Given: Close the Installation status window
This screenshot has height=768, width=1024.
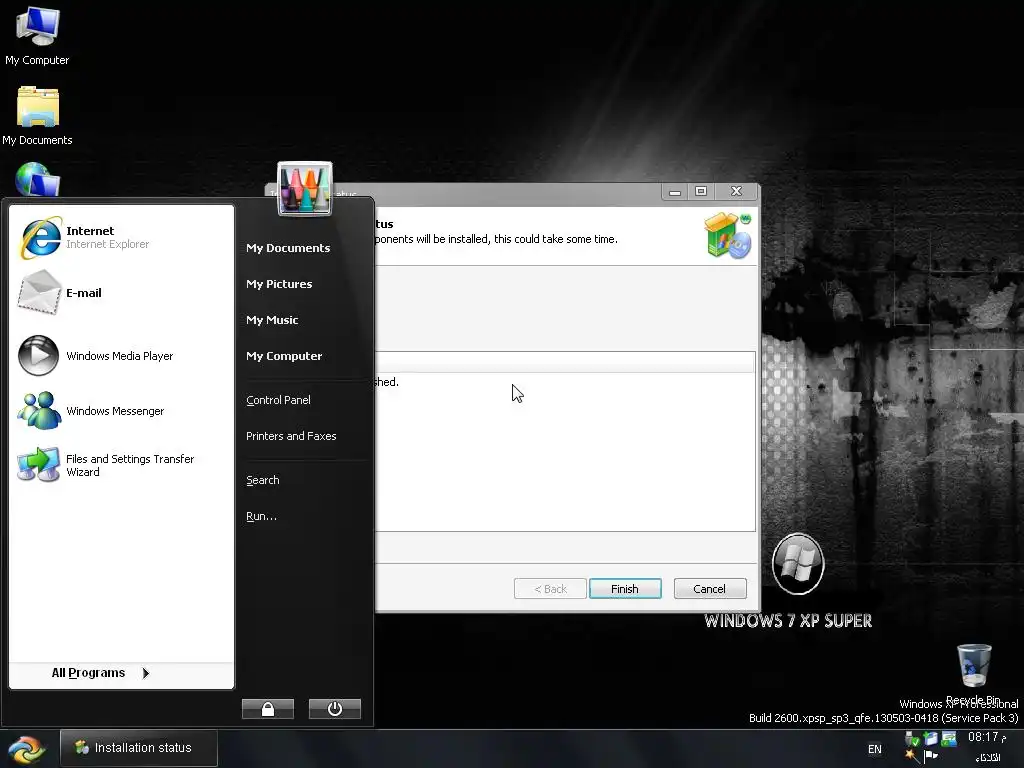Looking at the screenshot, I should coord(736,191).
